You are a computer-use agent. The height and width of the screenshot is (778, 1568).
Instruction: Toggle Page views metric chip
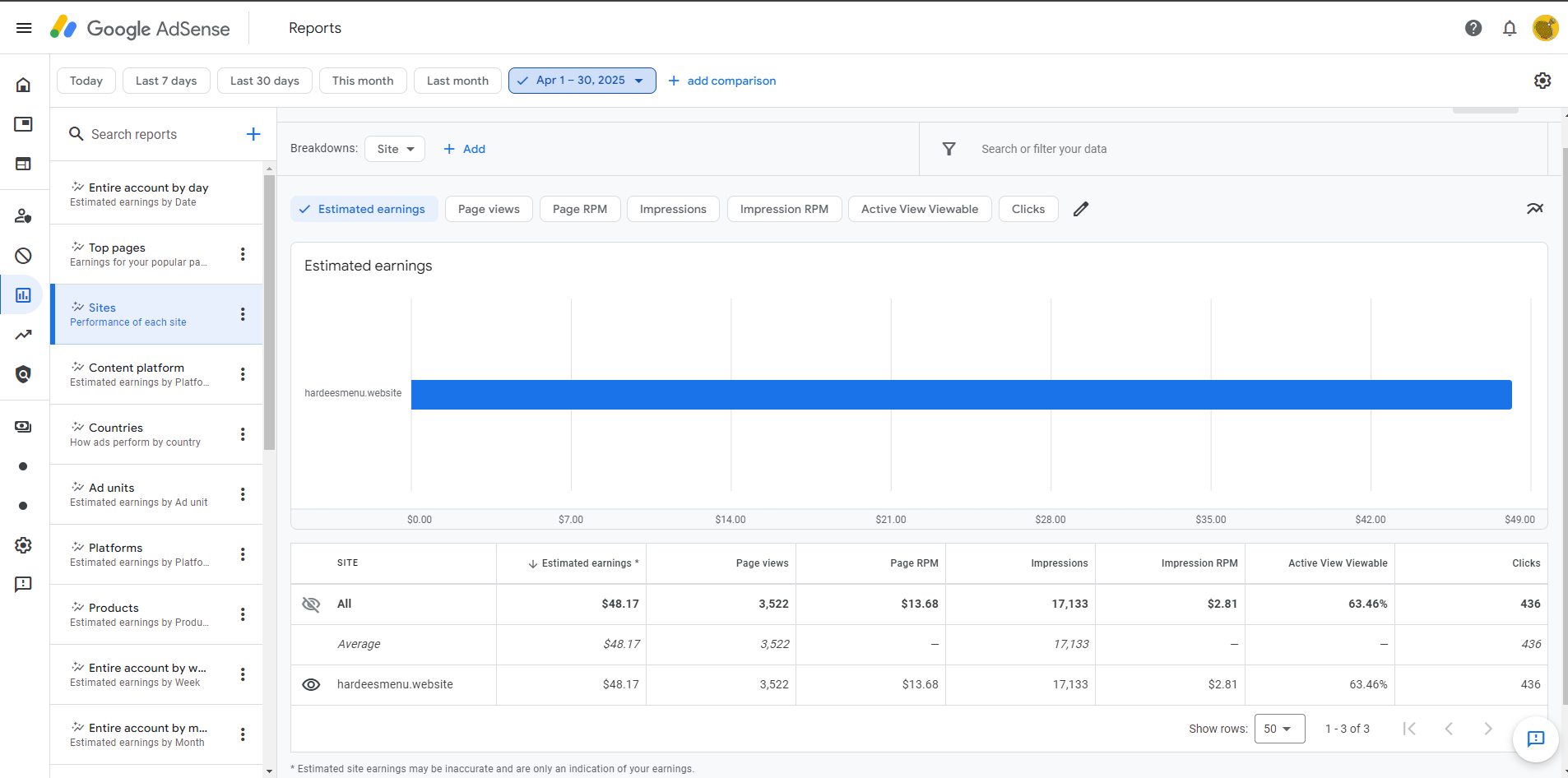click(489, 209)
